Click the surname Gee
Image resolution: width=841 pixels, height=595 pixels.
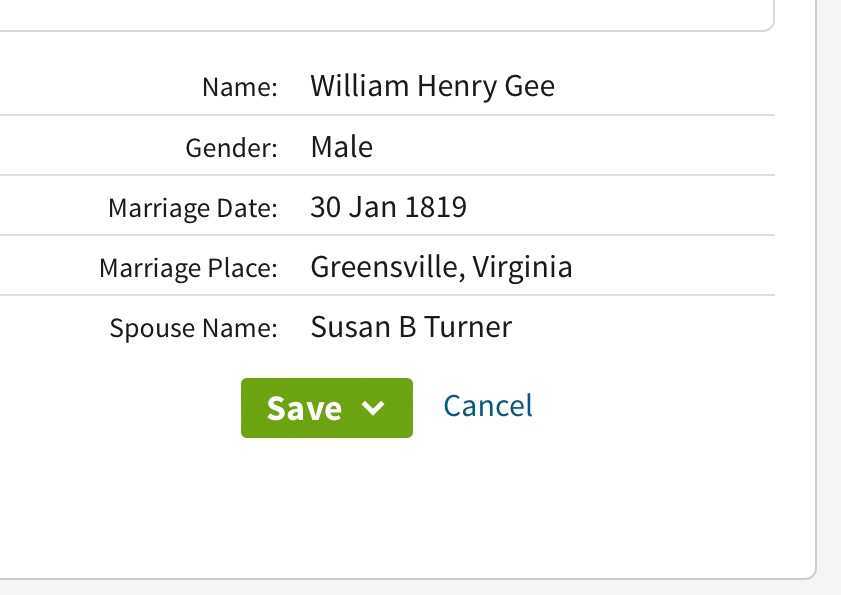[x=530, y=86]
